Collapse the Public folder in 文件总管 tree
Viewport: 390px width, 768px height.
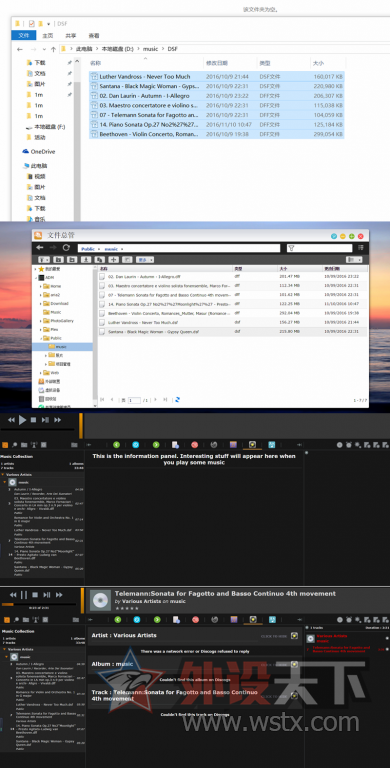click(40, 338)
